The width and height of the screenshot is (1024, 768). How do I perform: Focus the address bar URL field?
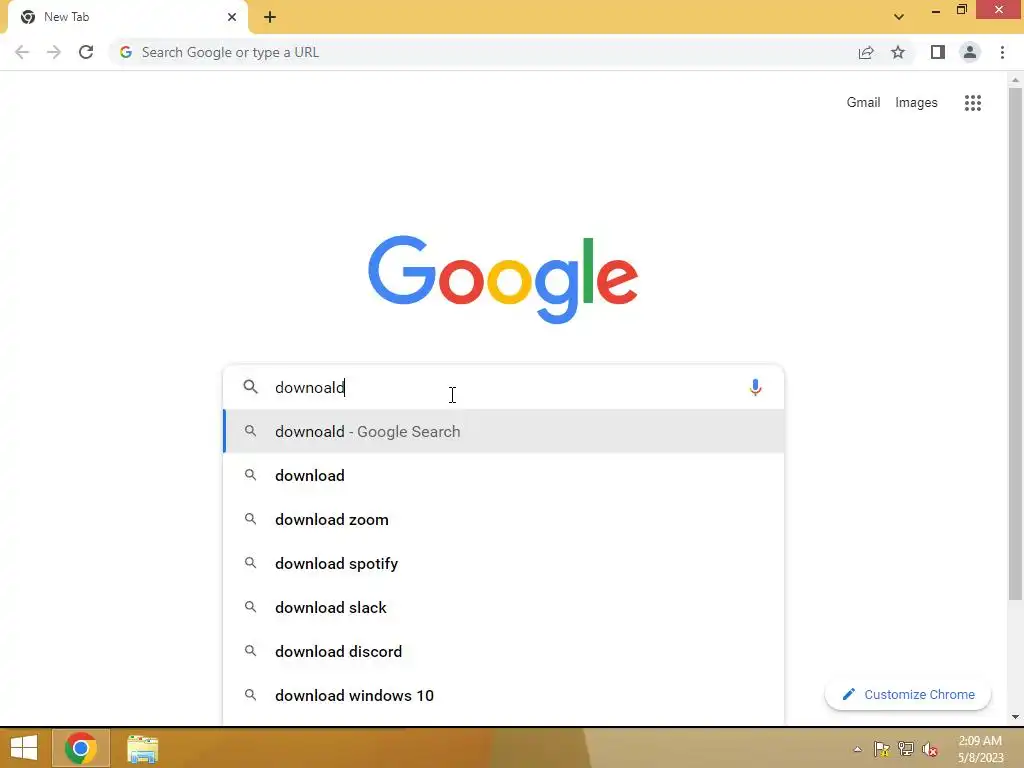483,52
